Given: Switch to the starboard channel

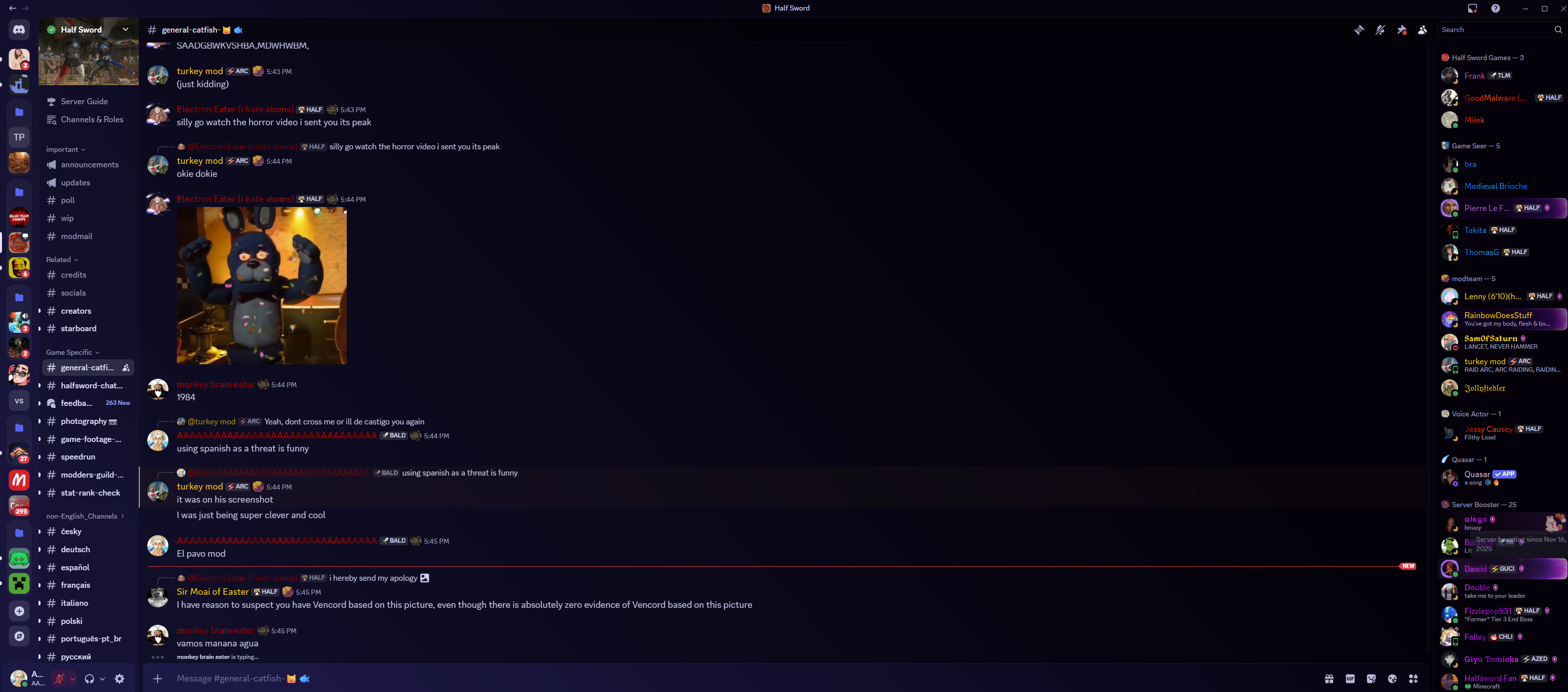Looking at the screenshot, I should tap(89, 329).
